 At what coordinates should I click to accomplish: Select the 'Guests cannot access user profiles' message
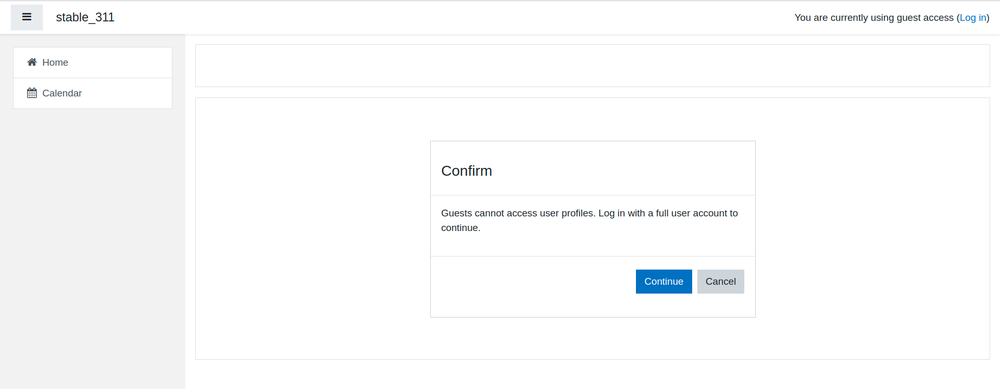pyautogui.click(x=590, y=220)
